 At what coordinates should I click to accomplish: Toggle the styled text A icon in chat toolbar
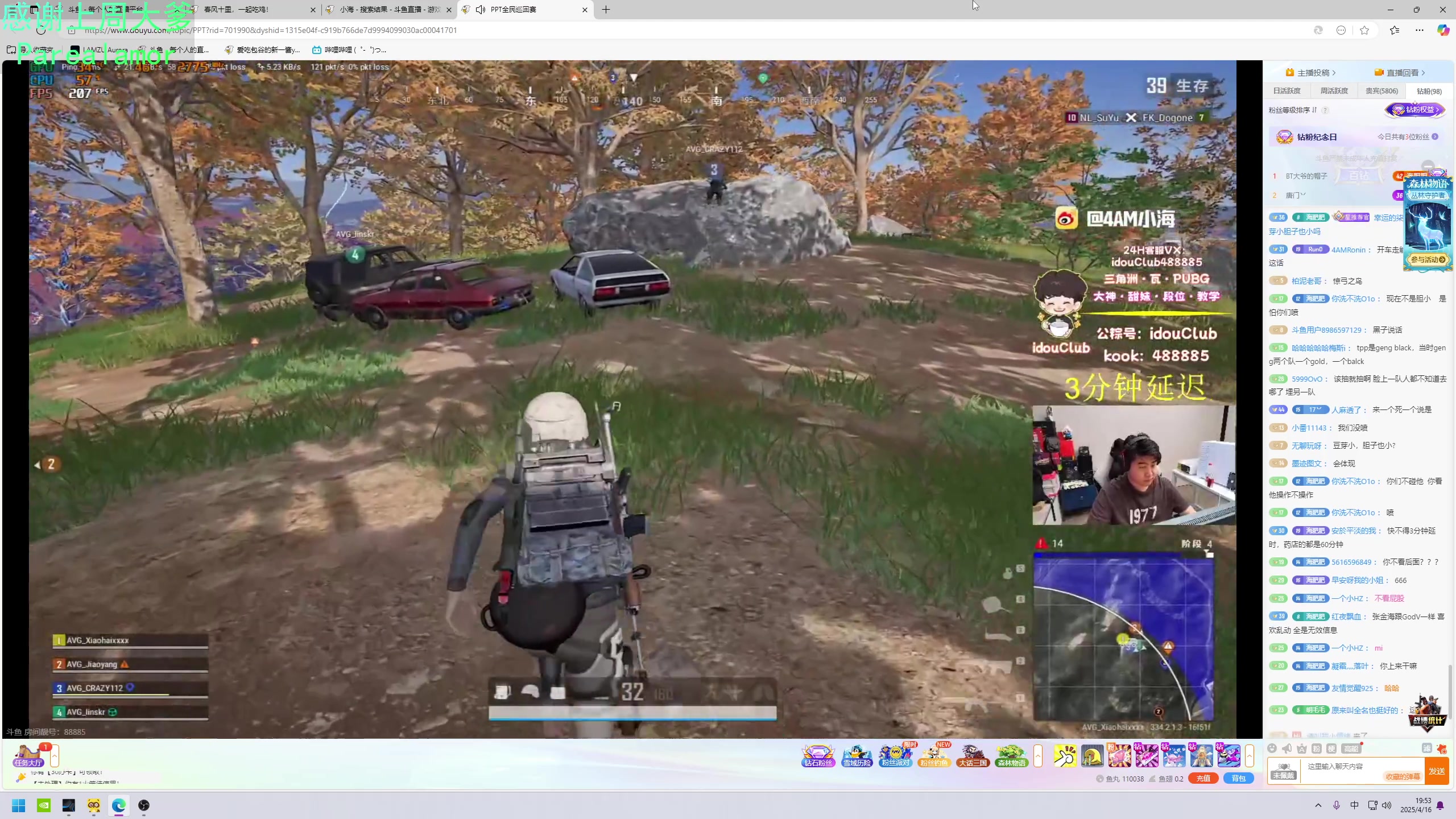pos(1302,748)
